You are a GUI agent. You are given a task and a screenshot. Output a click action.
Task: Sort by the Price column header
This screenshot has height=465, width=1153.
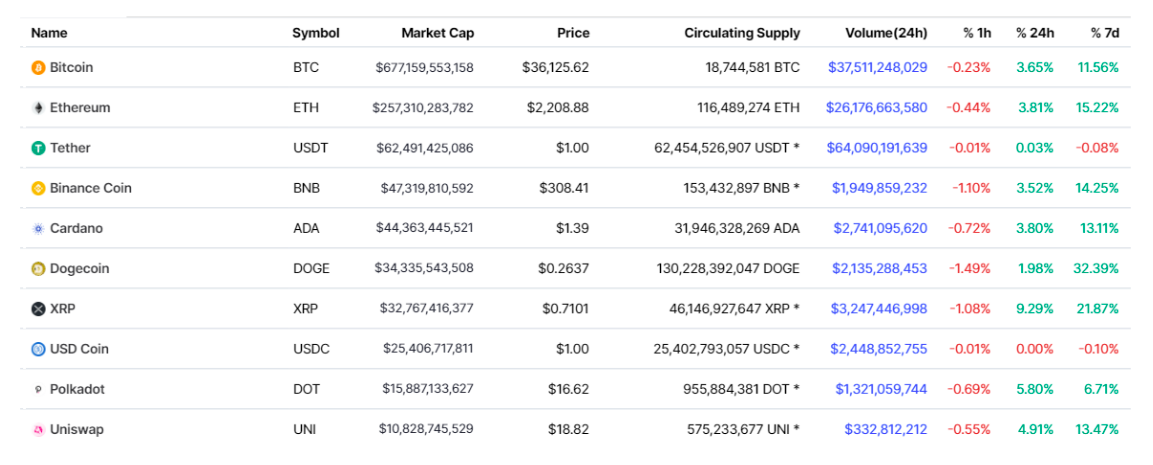tap(573, 33)
